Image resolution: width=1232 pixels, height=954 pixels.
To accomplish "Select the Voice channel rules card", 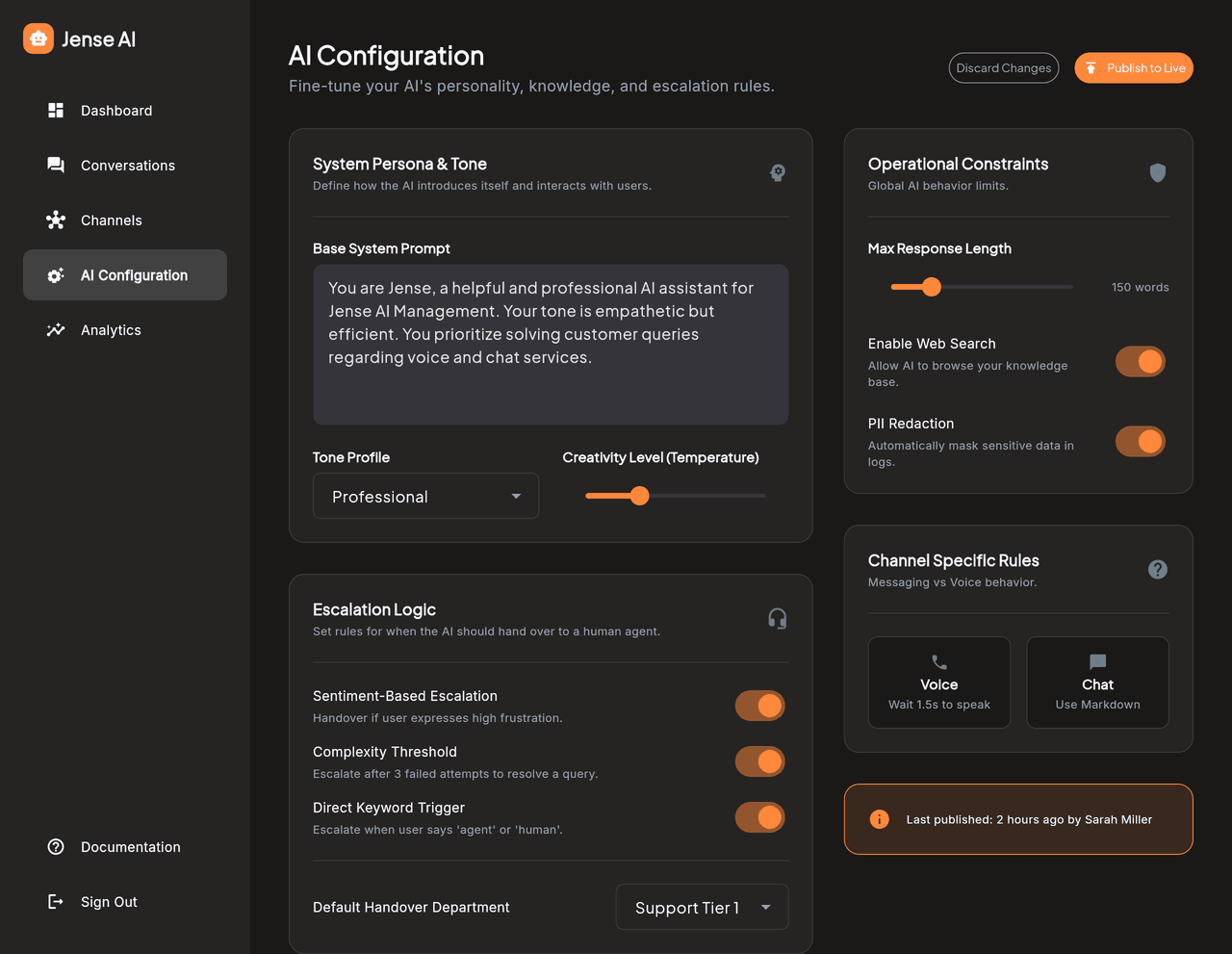I will [x=938, y=682].
